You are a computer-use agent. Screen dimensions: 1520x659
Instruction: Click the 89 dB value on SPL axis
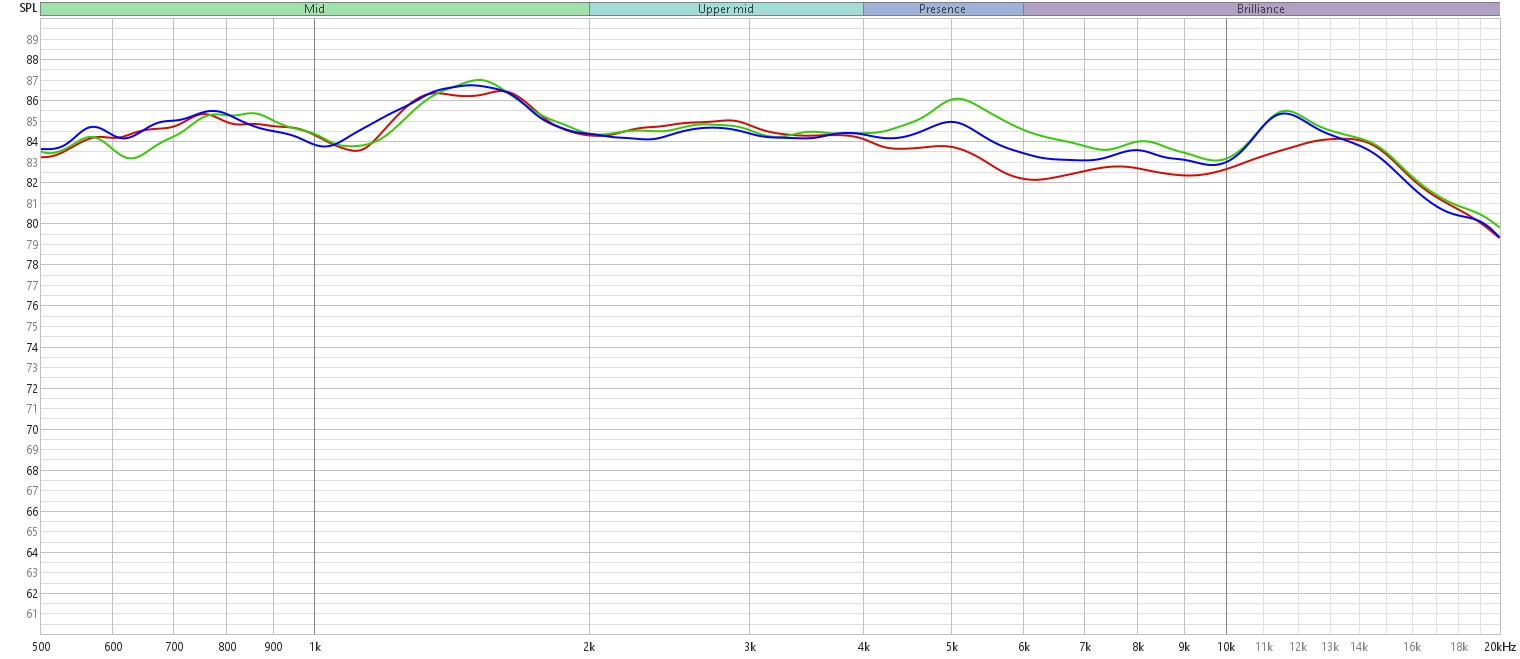click(x=31, y=40)
